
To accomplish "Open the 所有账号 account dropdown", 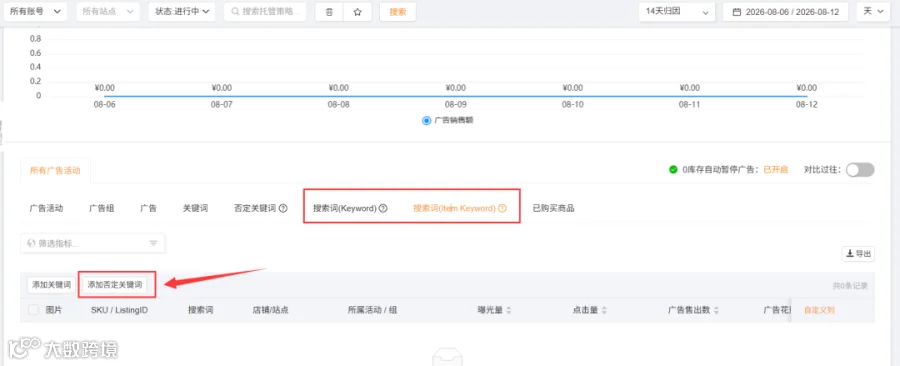I will click(x=35, y=11).
